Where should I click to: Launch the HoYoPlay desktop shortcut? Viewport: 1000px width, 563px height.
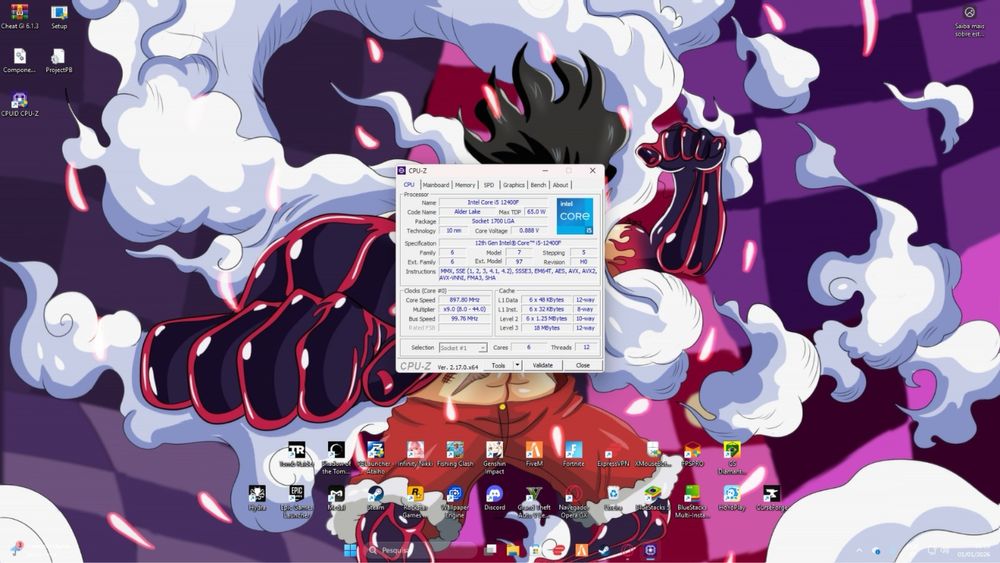pos(732,498)
